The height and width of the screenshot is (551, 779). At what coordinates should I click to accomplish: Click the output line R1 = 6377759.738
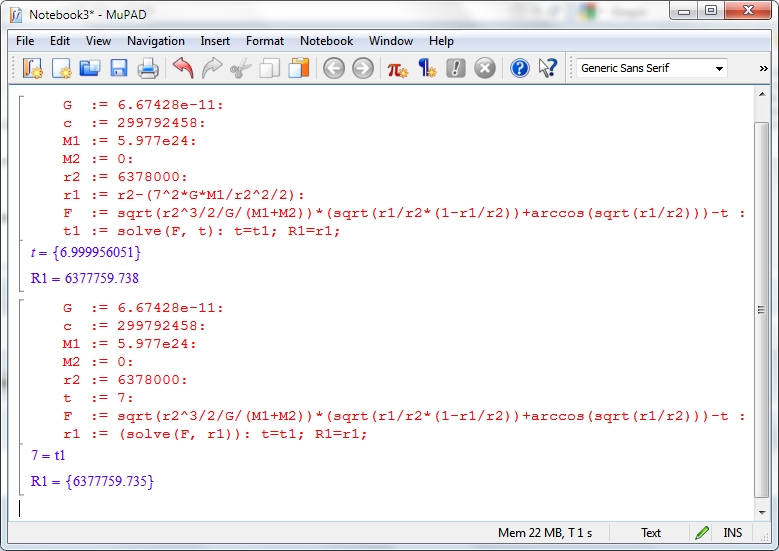point(85,278)
